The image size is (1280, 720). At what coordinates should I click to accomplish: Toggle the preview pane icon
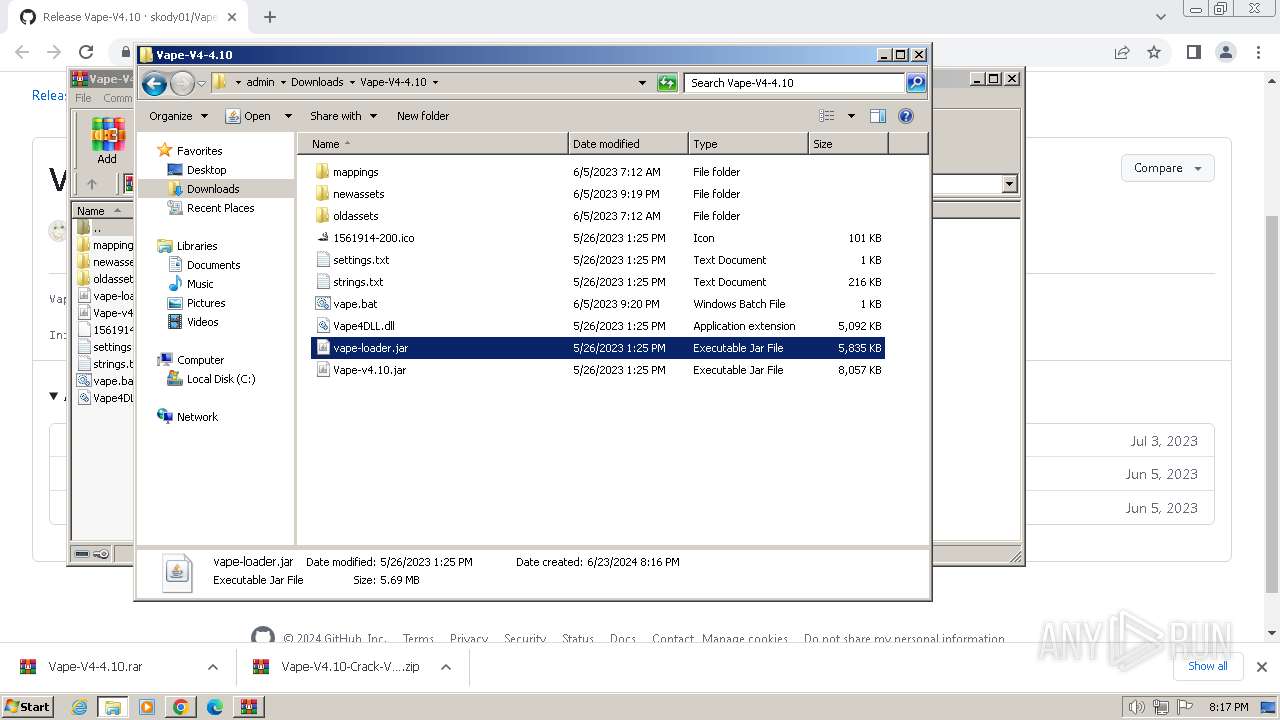878,116
